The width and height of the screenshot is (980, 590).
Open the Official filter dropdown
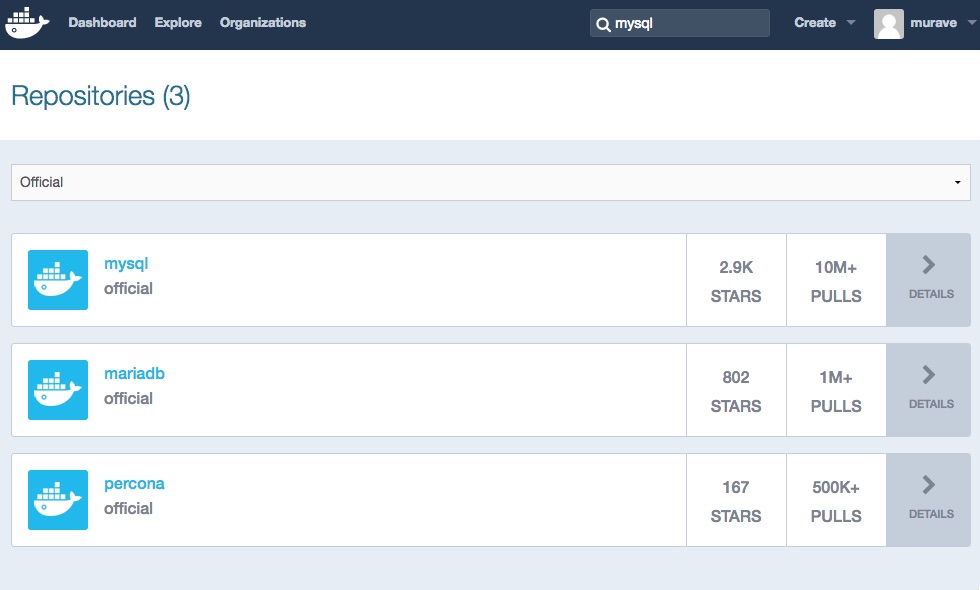click(x=491, y=182)
